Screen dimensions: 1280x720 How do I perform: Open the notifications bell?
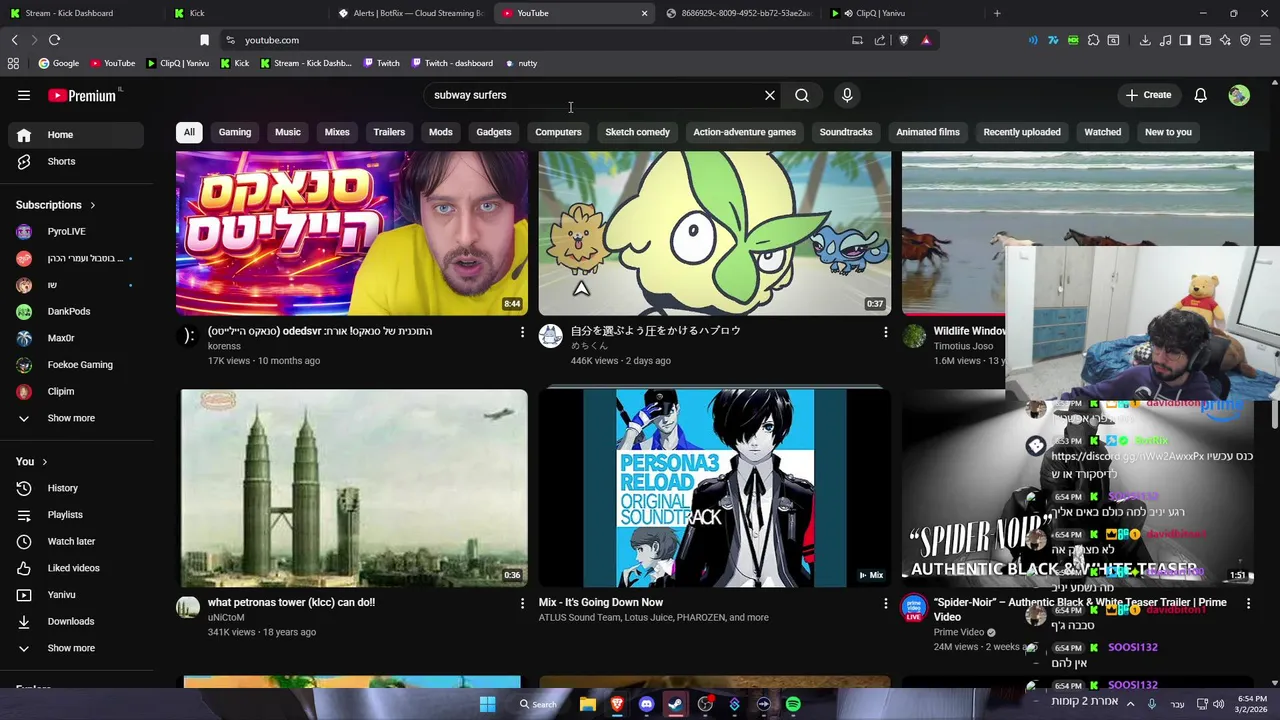click(1201, 95)
